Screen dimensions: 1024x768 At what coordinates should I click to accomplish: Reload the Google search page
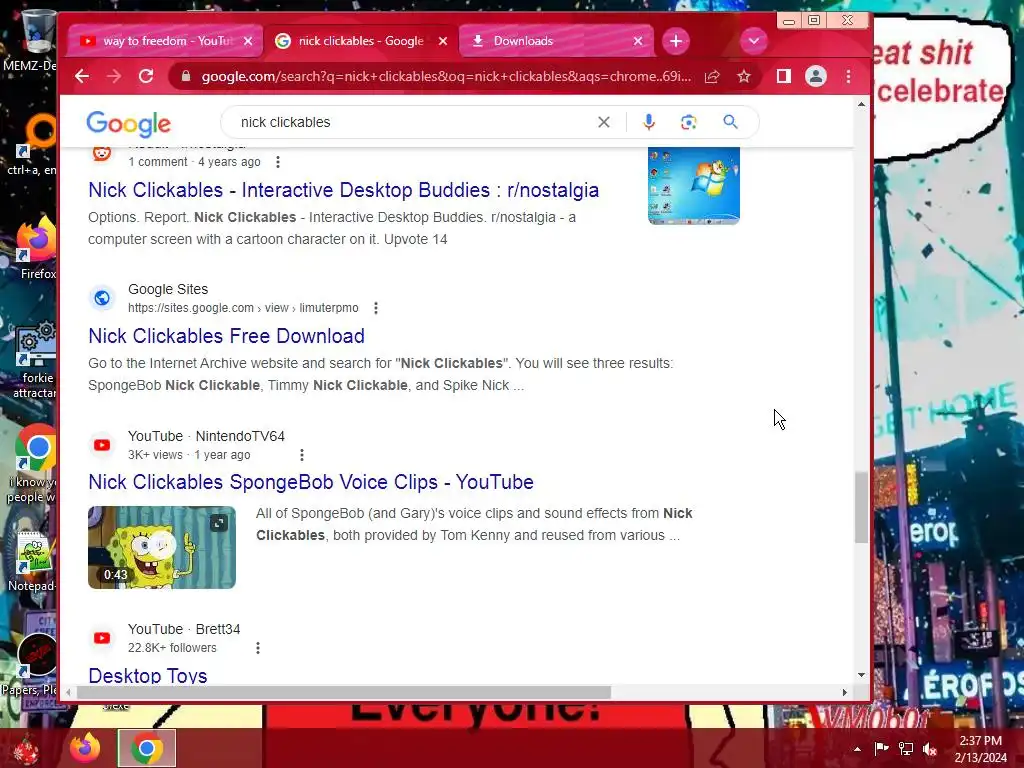[x=146, y=76]
